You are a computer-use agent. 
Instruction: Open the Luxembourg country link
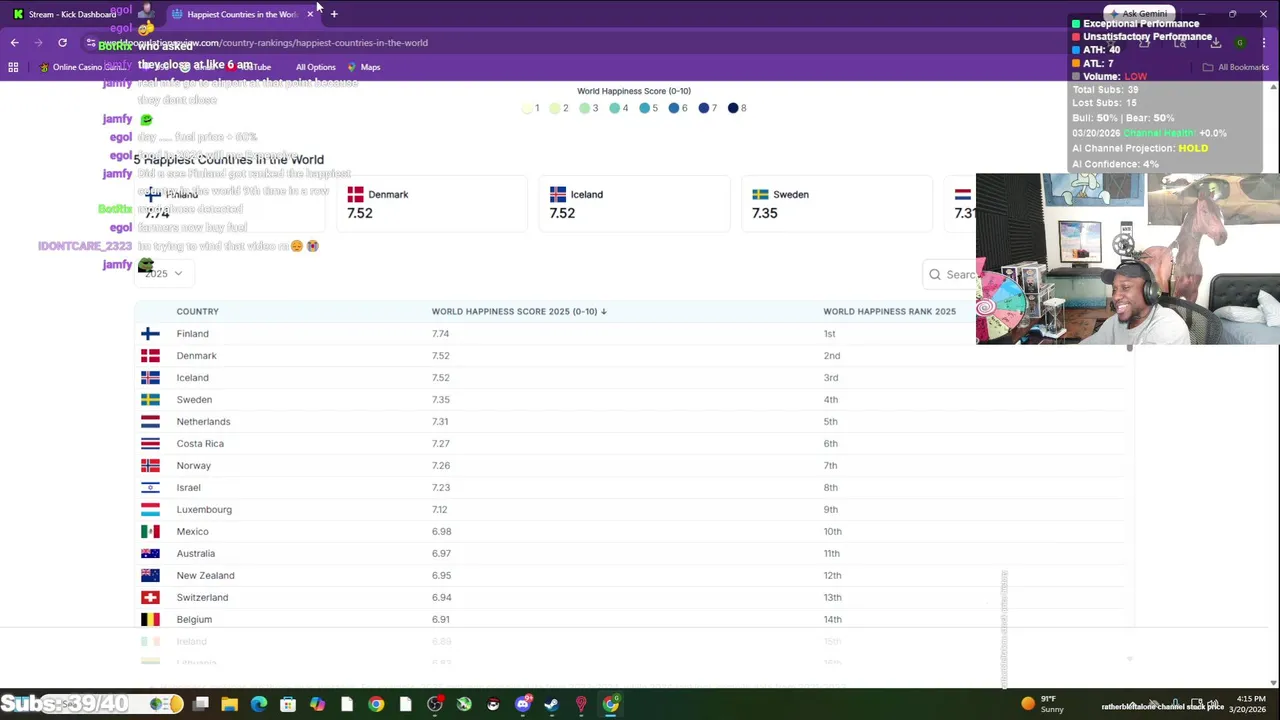(x=204, y=510)
